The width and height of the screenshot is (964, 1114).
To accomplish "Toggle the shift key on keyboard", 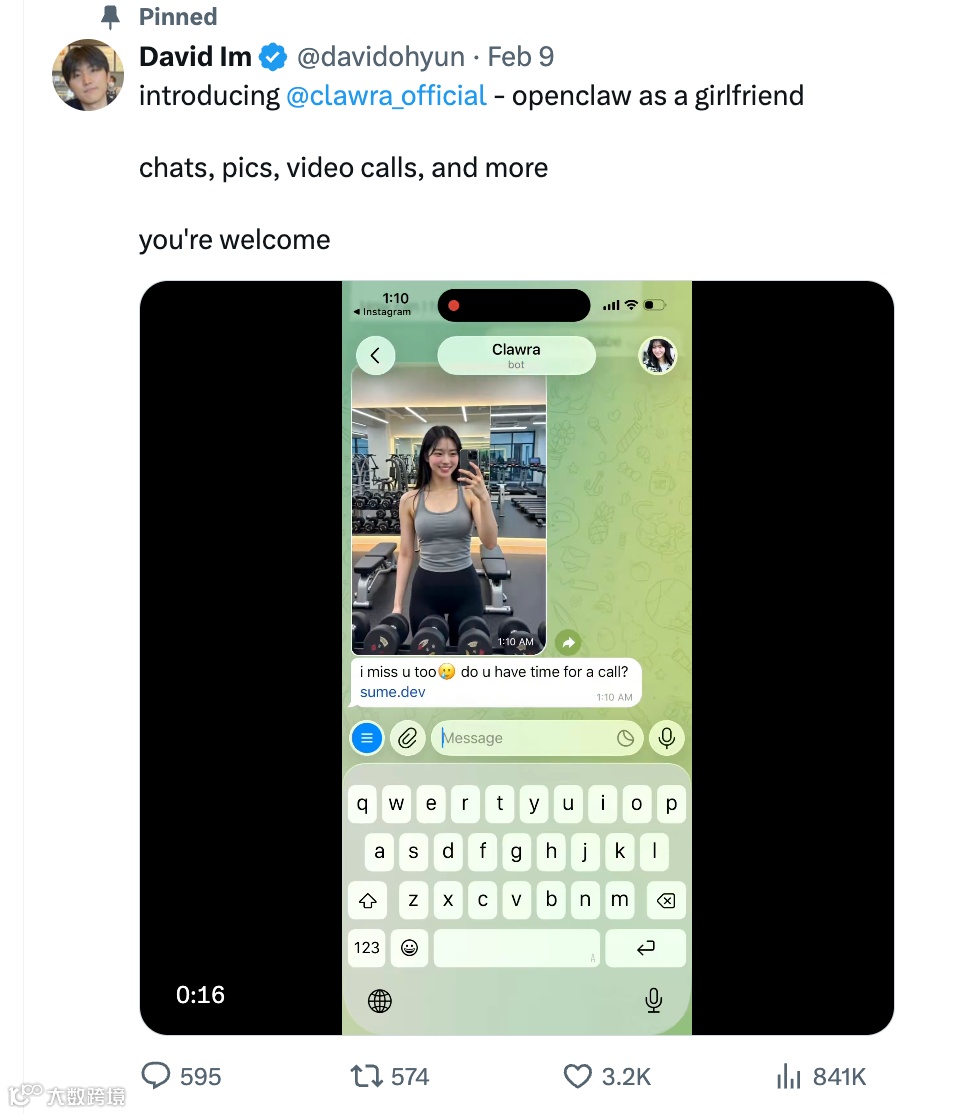I will [367, 901].
